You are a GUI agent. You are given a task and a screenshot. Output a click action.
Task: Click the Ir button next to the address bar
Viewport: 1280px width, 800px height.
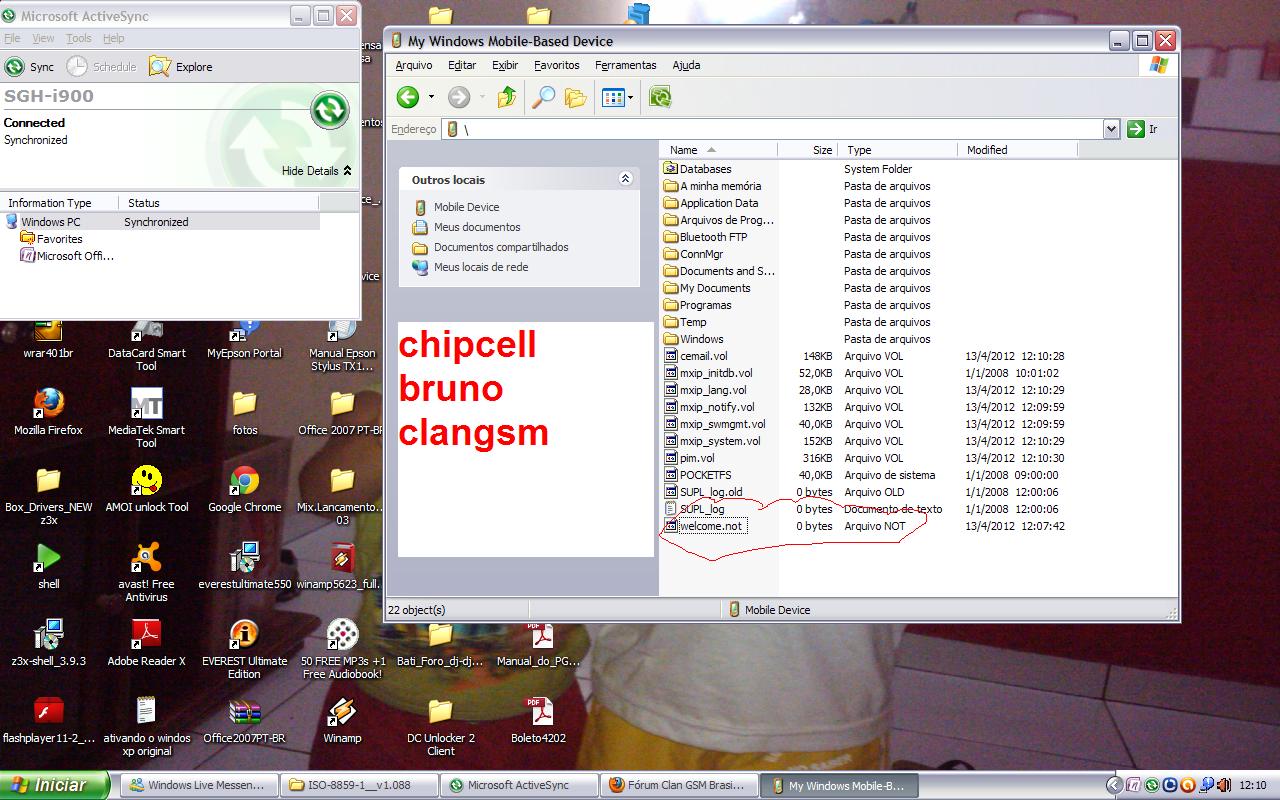(1142, 129)
